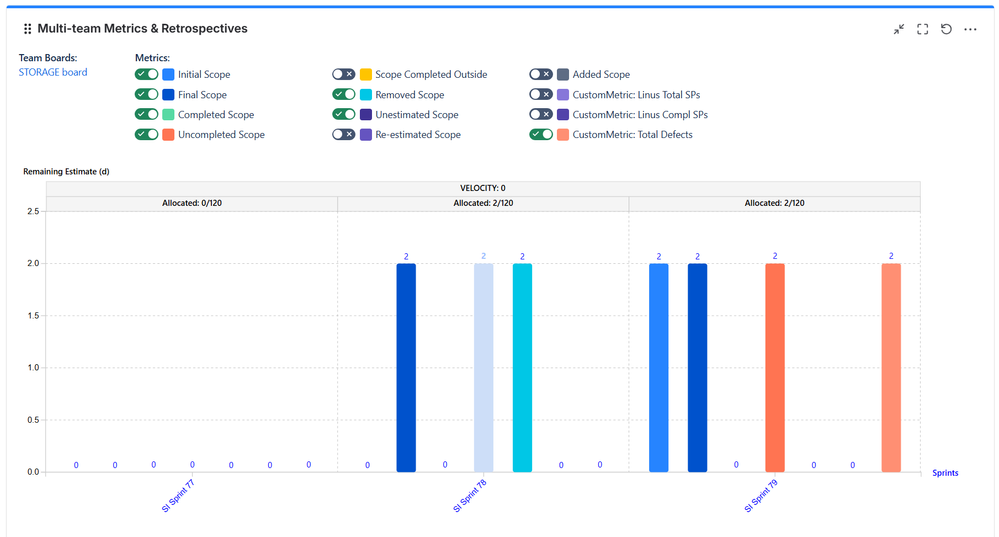Toggle the Final Scope metric off
Image resolution: width=999 pixels, height=537 pixels.
coord(147,94)
